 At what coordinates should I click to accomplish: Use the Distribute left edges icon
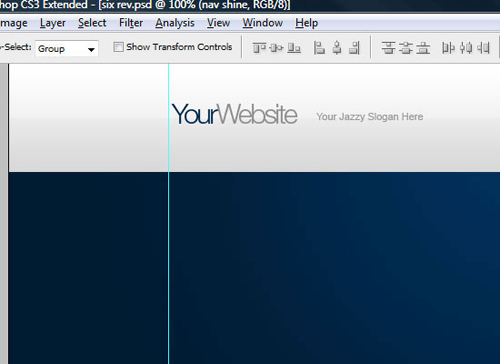pos(448,48)
